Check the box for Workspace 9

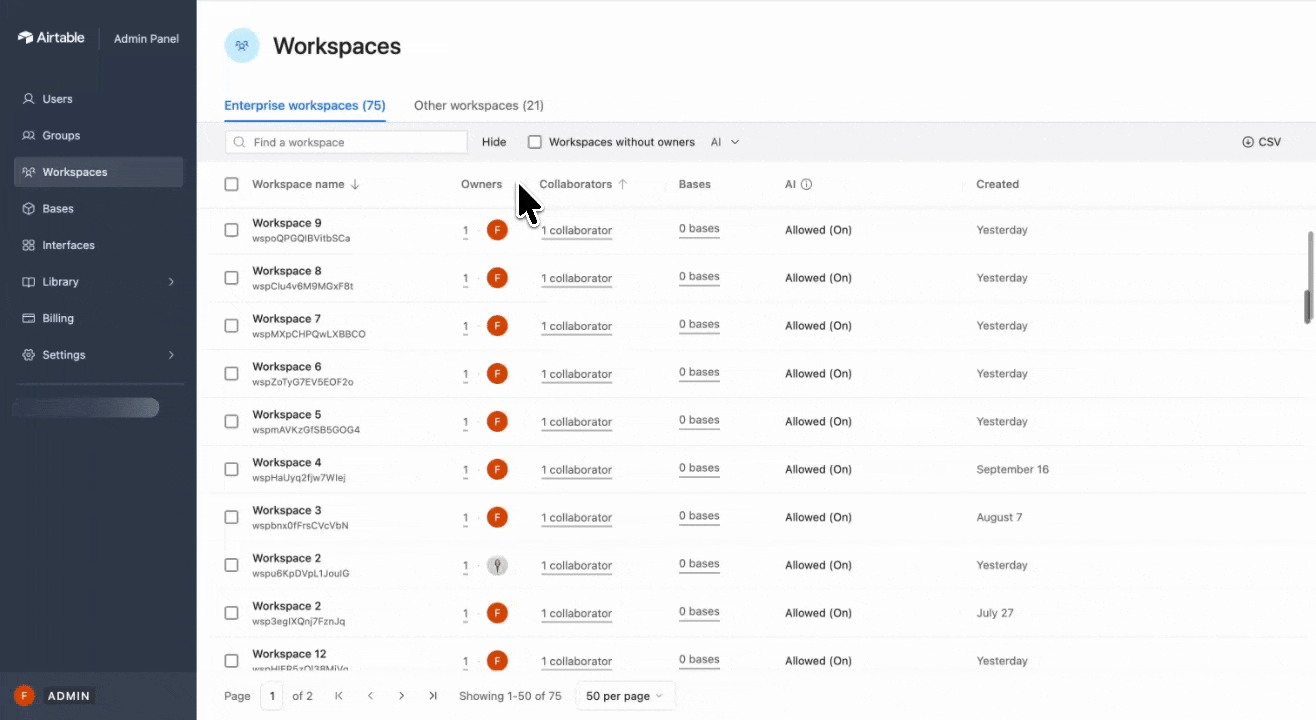(232, 230)
